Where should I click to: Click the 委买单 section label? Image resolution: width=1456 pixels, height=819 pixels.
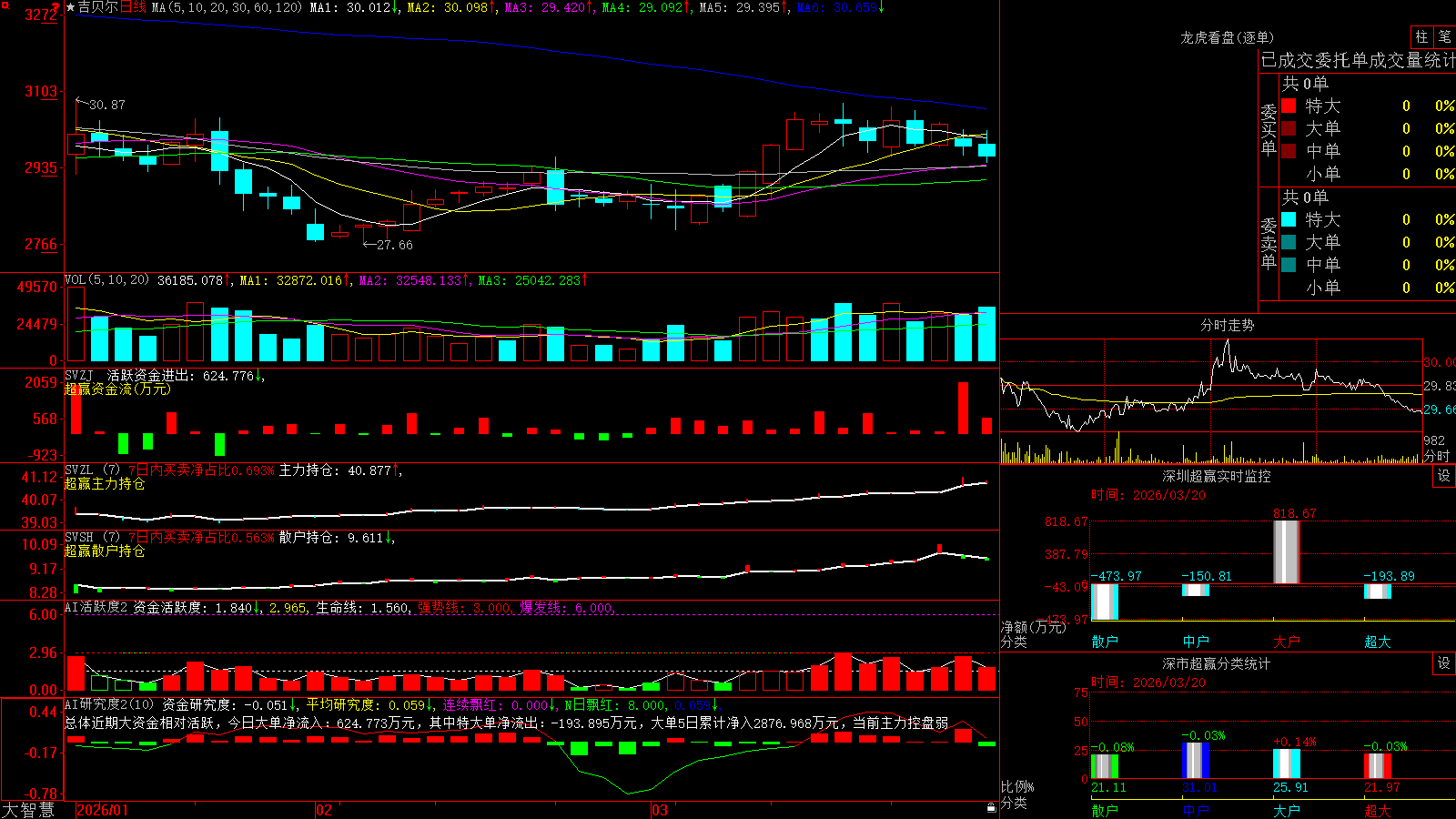tap(1269, 129)
